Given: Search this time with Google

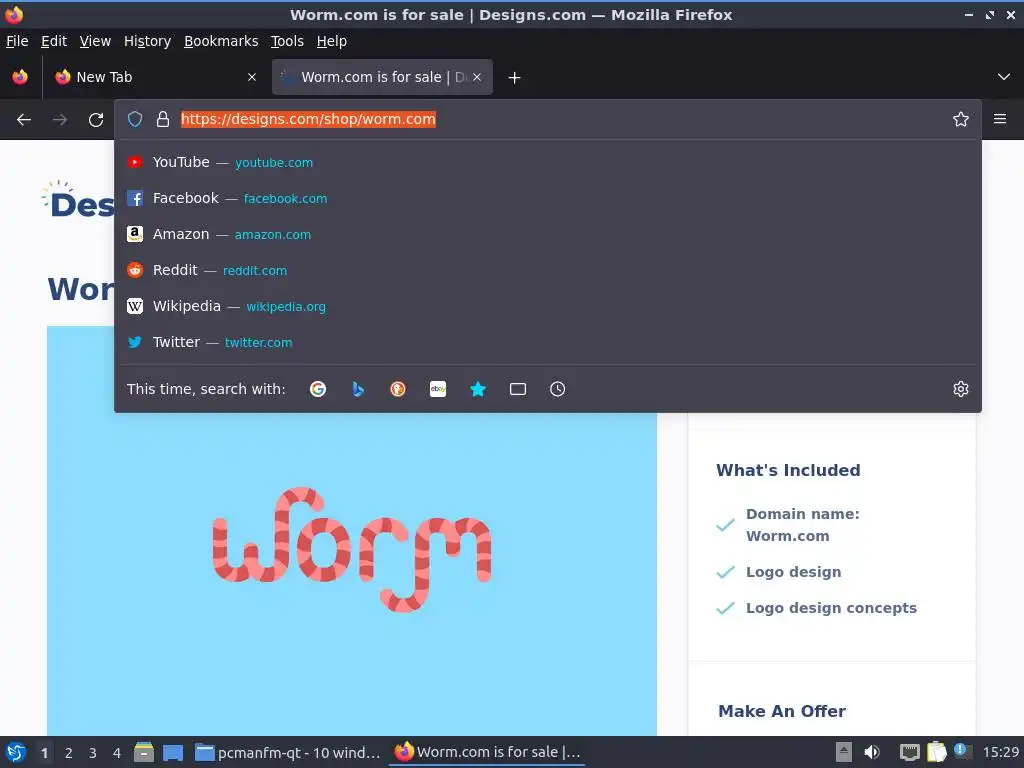Looking at the screenshot, I should [318, 389].
